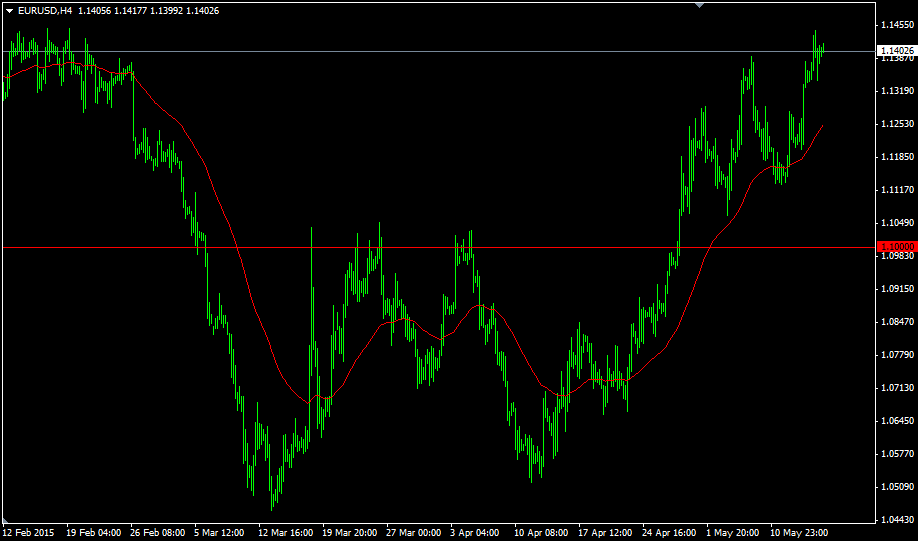Select the EURUSD,H4 chart title text
The width and height of the screenshot is (918, 541).
pos(45,11)
